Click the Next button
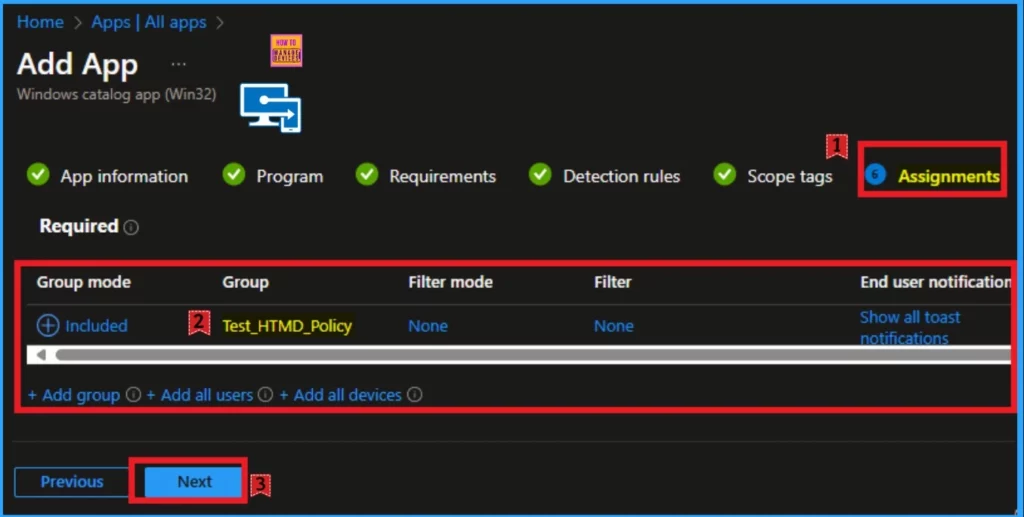The height and width of the screenshot is (517, 1024). pyautogui.click(x=194, y=482)
